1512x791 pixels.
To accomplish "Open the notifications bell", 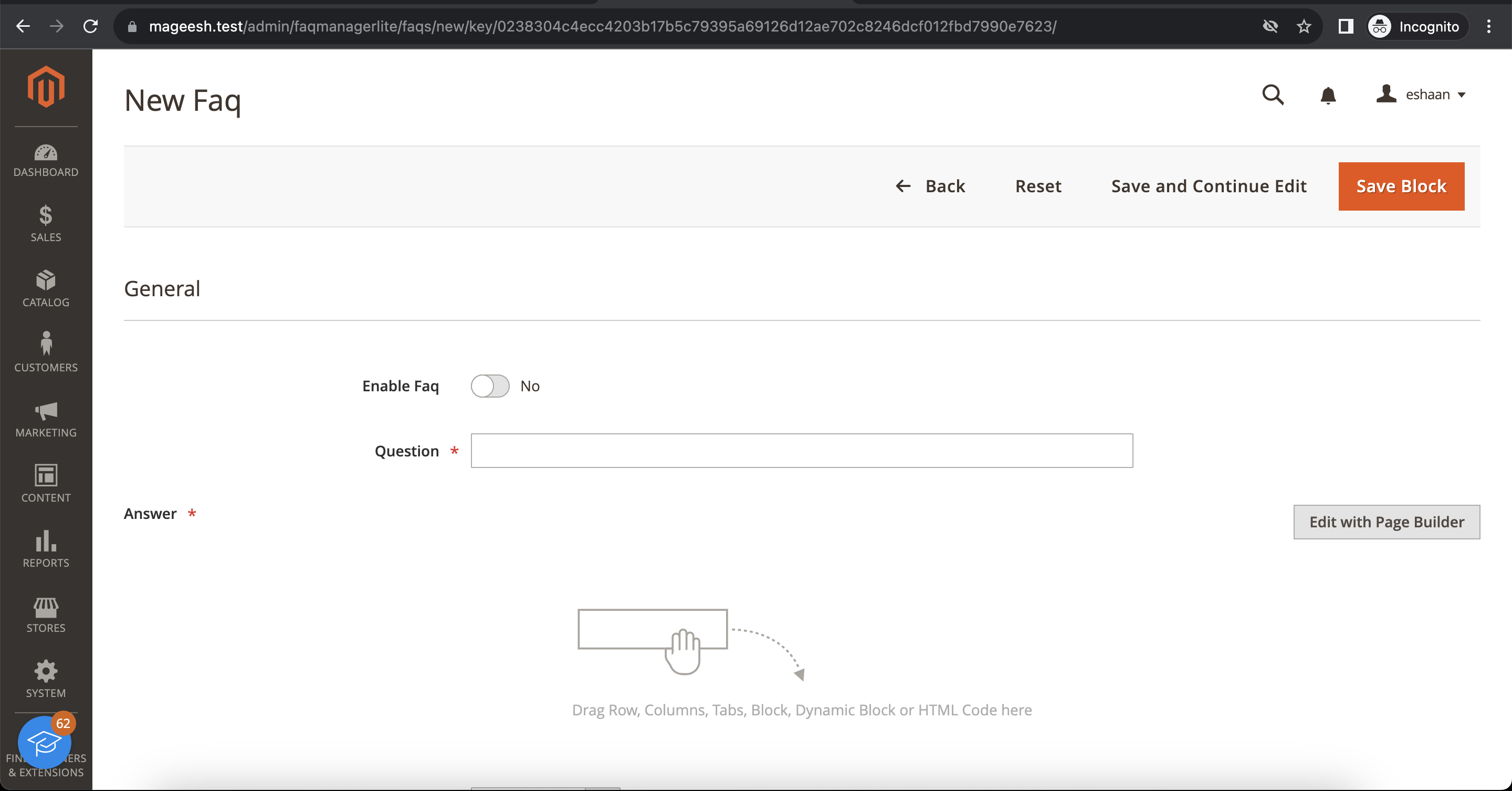I will (x=1328, y=95).
